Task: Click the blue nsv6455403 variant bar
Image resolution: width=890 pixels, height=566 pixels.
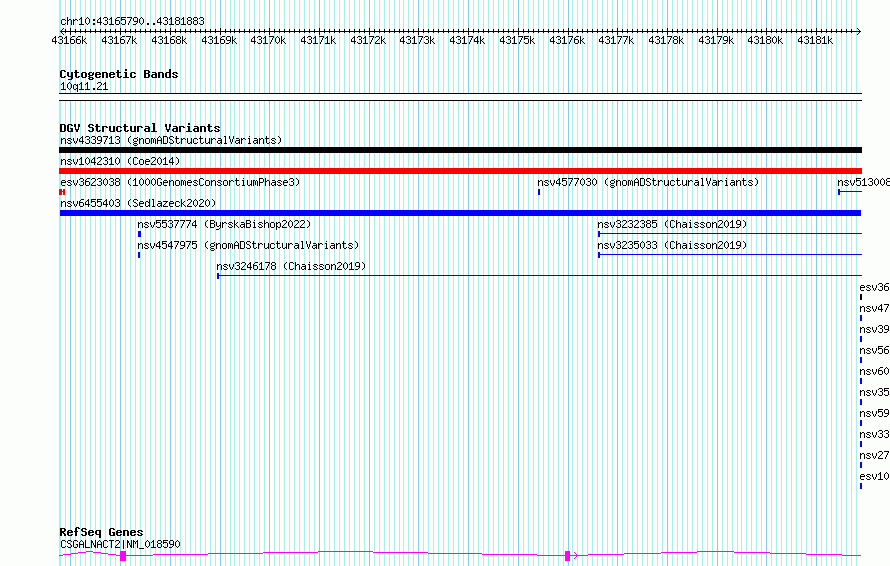Action: [460, 213]
